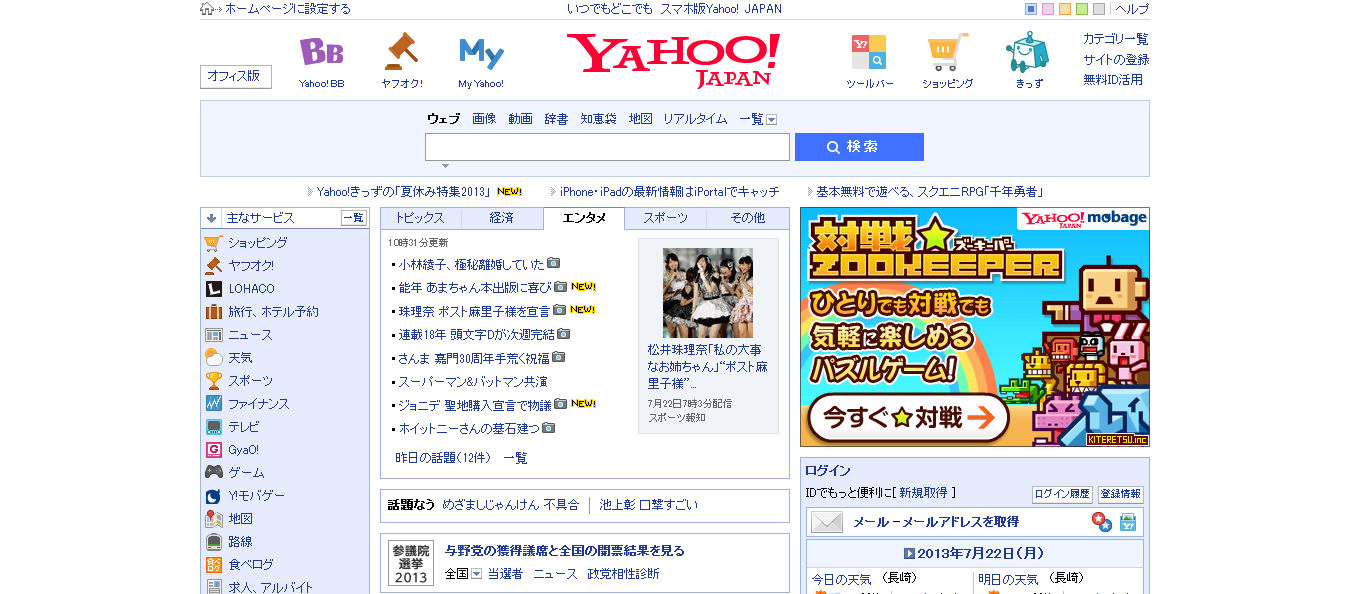Select 動画 search category

click(x=520, y=119)
